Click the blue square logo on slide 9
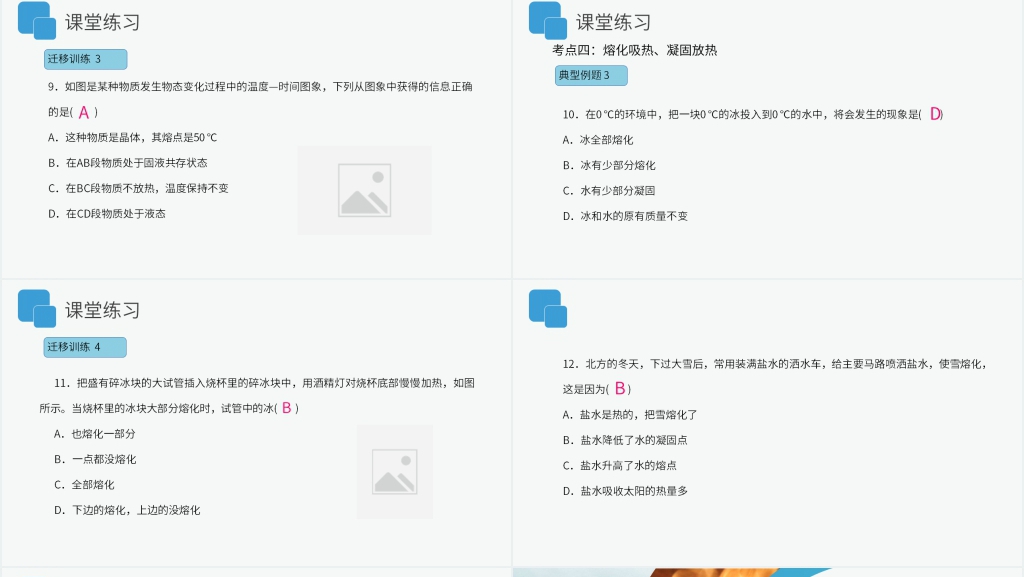The width and height of the screenshot is (1024, 577). coord(36,21)
